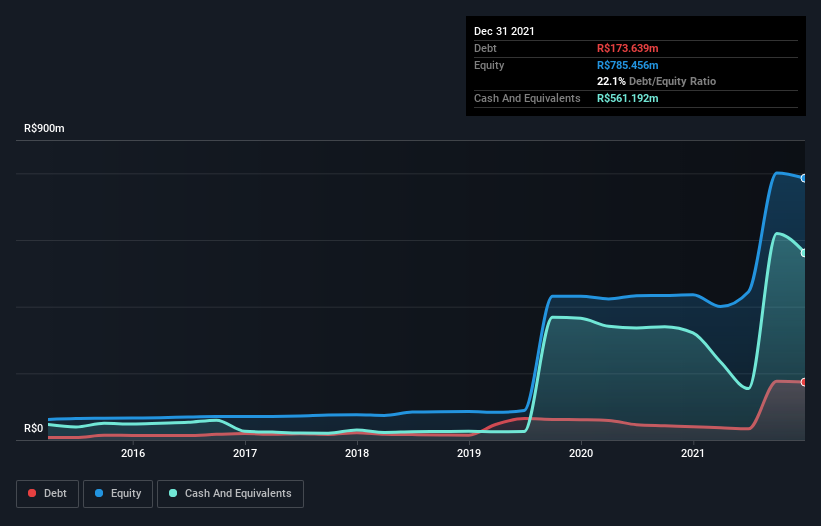Click the Cash And Equivalents tooltip label
The width and height of the screenshot is (821, 526).
(527, 98)
